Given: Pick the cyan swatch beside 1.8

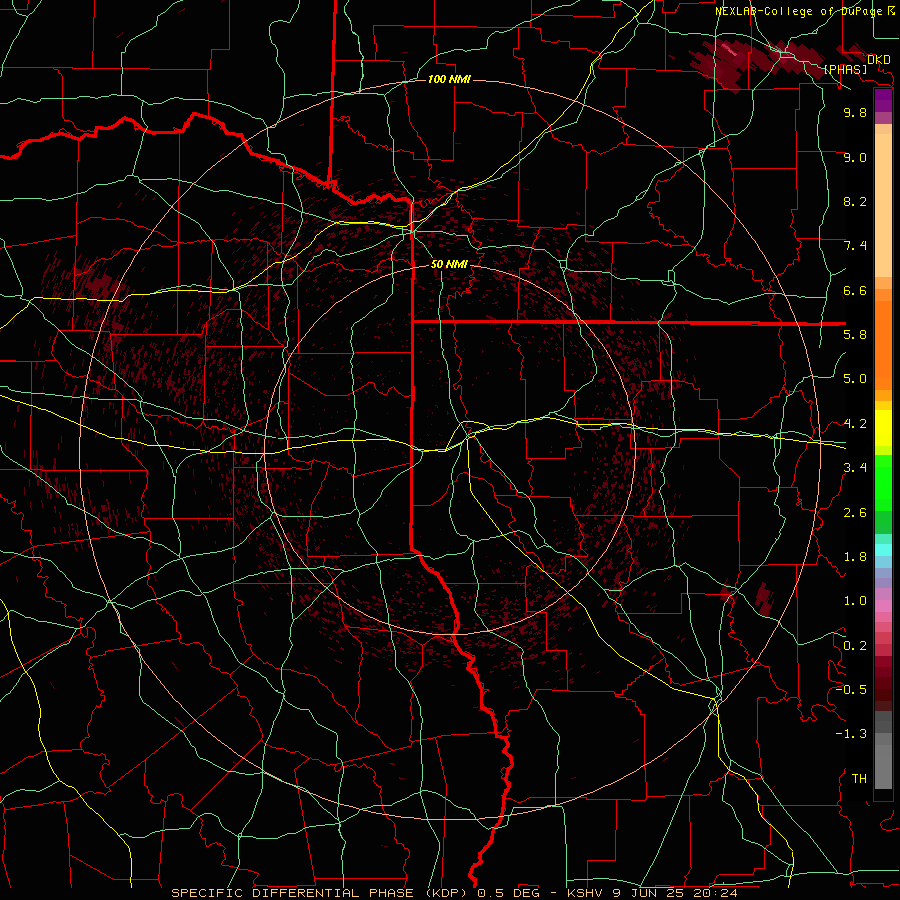Looking at the screenshot, I should pos(883,550).
